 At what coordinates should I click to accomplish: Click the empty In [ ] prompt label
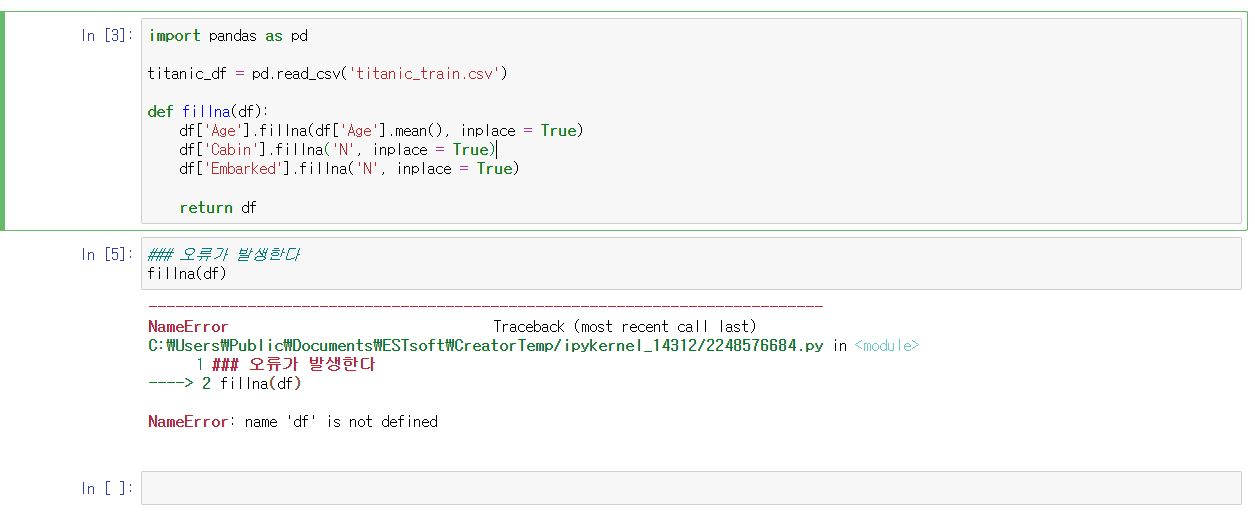click(106, 488)
